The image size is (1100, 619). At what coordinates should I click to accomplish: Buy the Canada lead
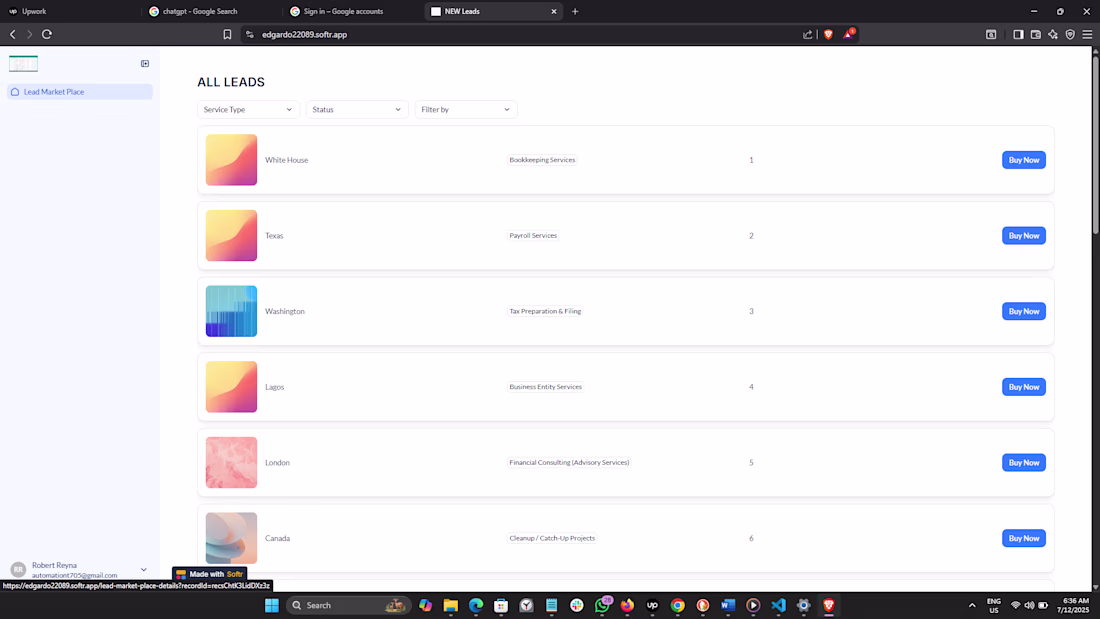click(x=1024, y=538)
